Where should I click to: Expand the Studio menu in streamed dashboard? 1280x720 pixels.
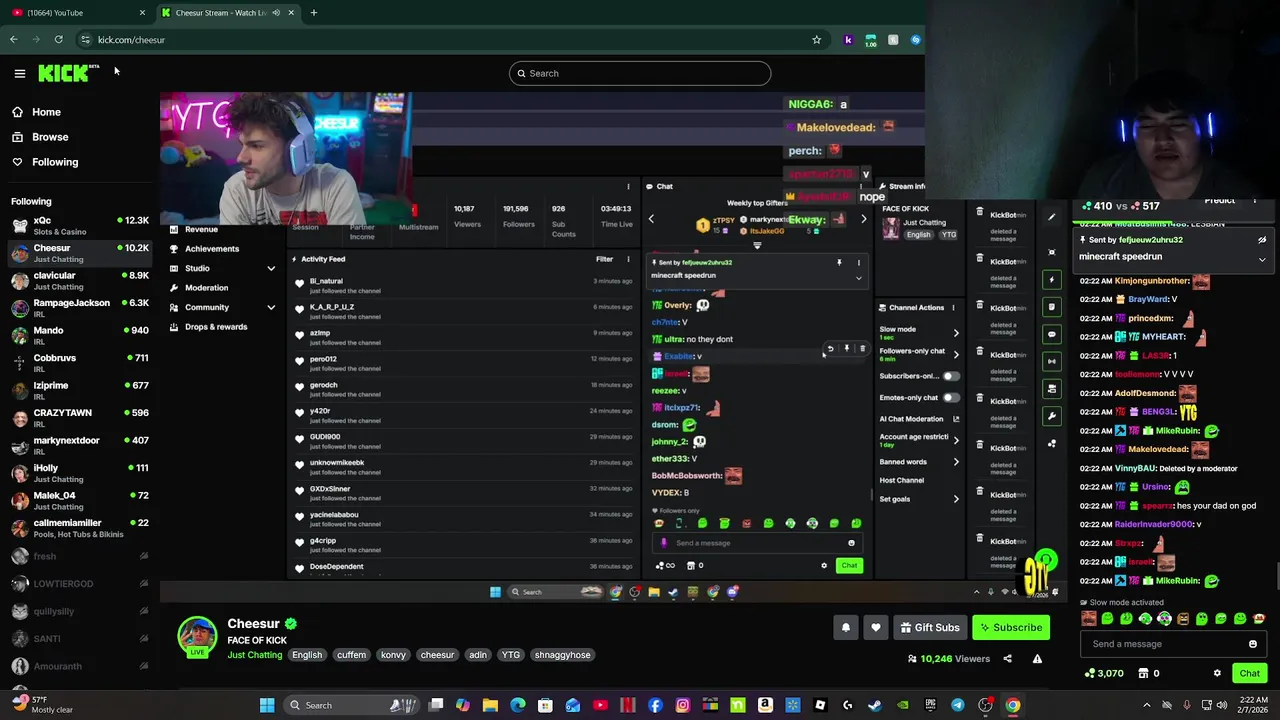coord(271,268)
